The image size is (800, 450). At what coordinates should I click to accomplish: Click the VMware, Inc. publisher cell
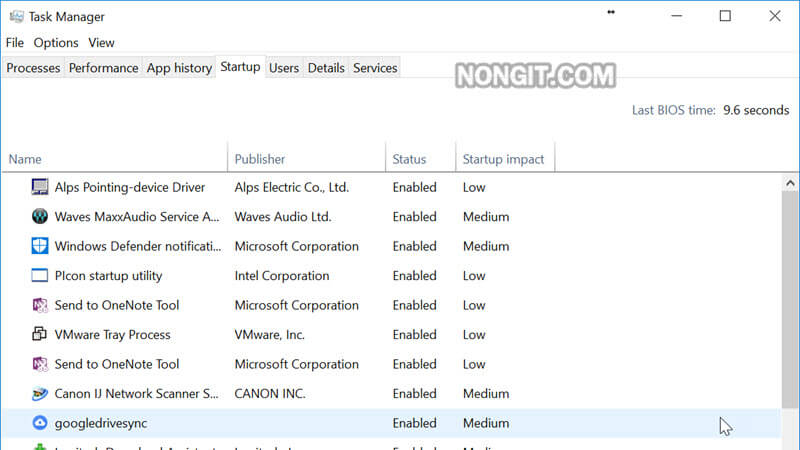(x=269, y=335)
